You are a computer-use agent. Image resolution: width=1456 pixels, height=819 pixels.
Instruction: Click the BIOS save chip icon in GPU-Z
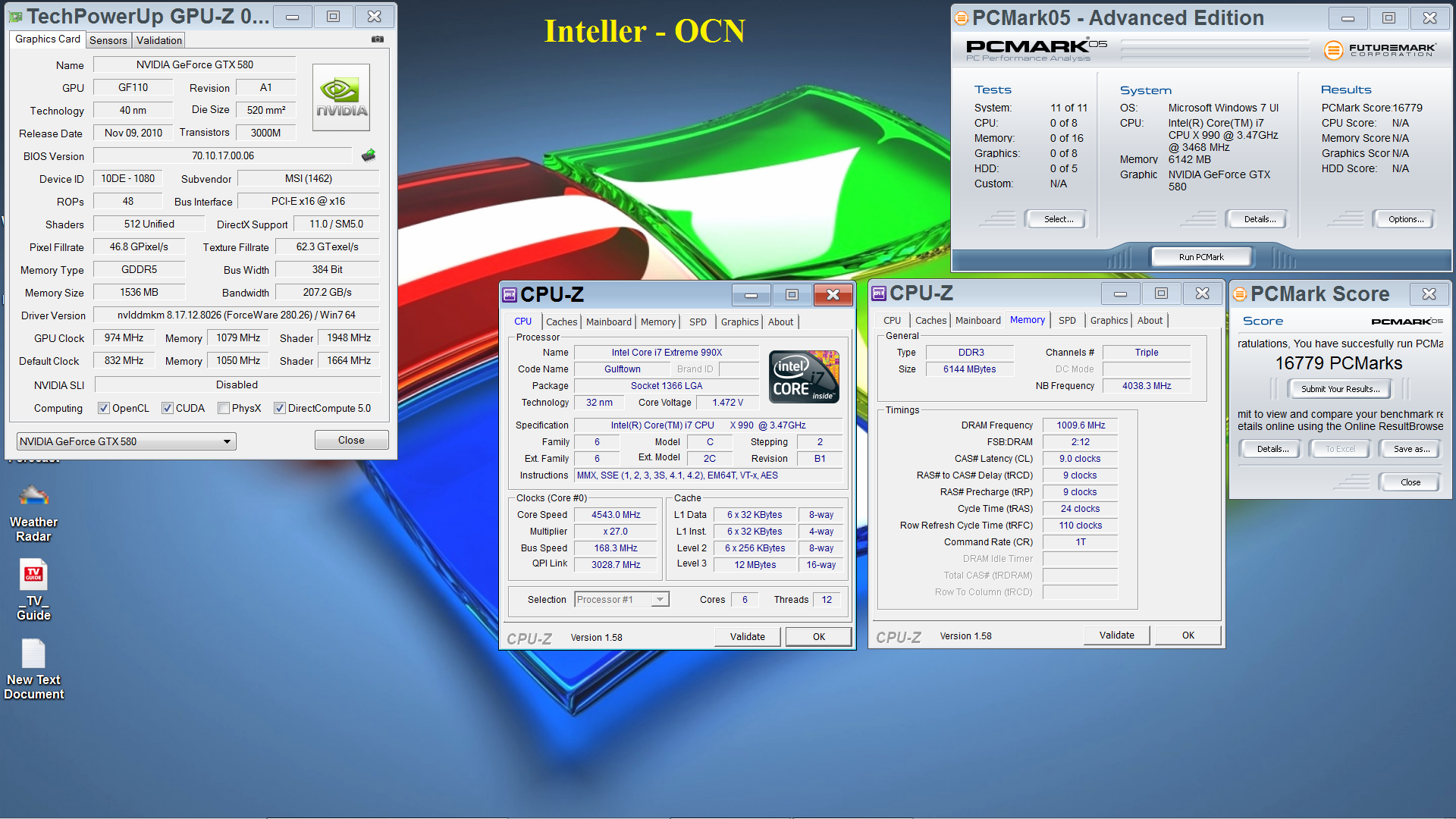369,155
